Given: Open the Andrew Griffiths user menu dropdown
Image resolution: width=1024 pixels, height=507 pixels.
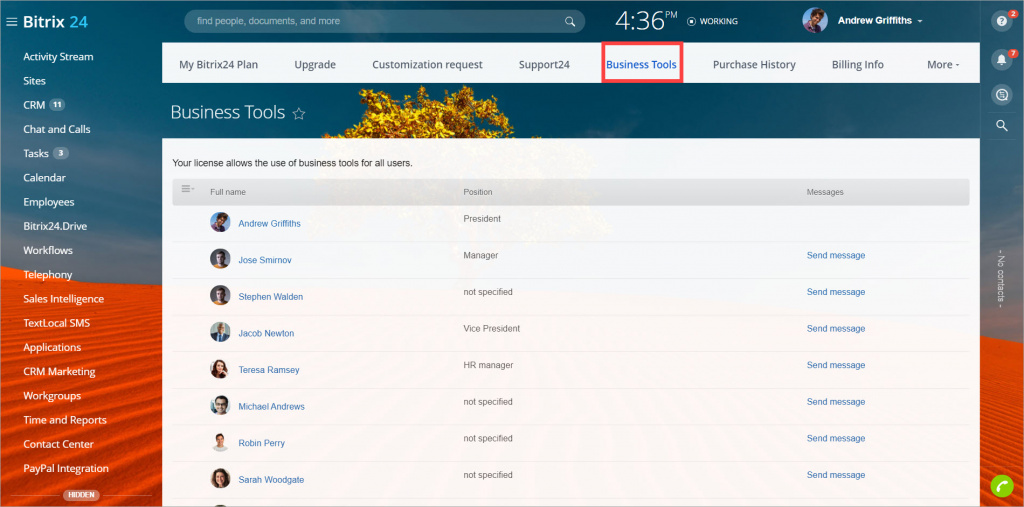Looking at the screenshot, I should pos(880,21).
